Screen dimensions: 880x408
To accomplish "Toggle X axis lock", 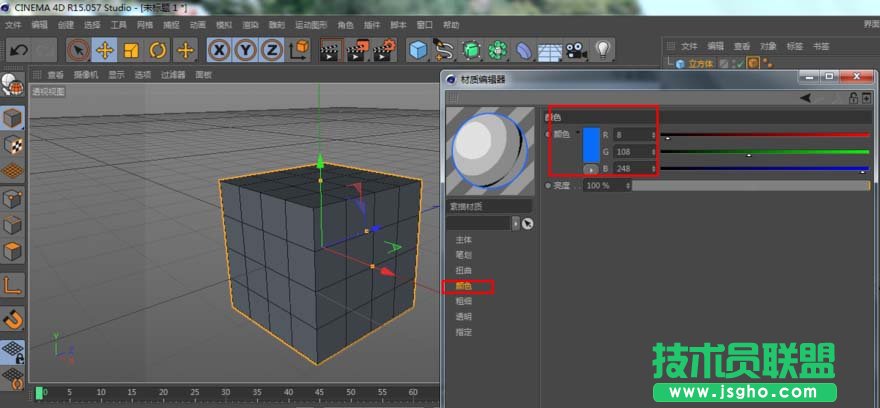I will [218, 50].
